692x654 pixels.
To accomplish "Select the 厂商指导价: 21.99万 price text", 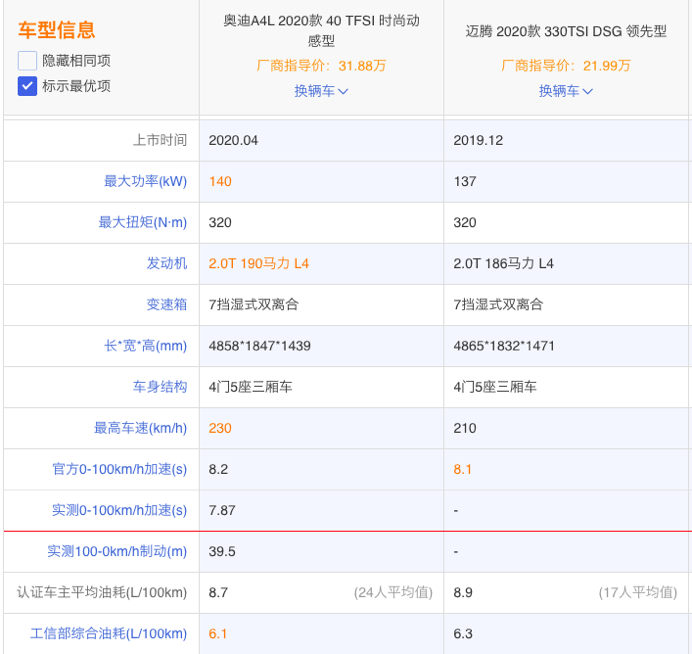I will (x=566, y=66).
